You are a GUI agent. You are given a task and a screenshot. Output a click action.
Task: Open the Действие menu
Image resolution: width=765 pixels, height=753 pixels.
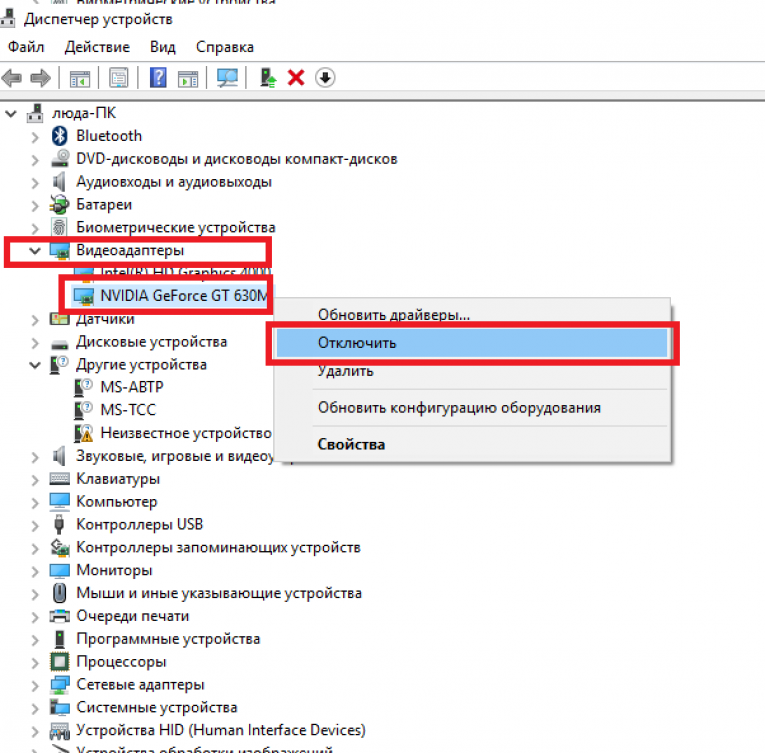(97, 47)
